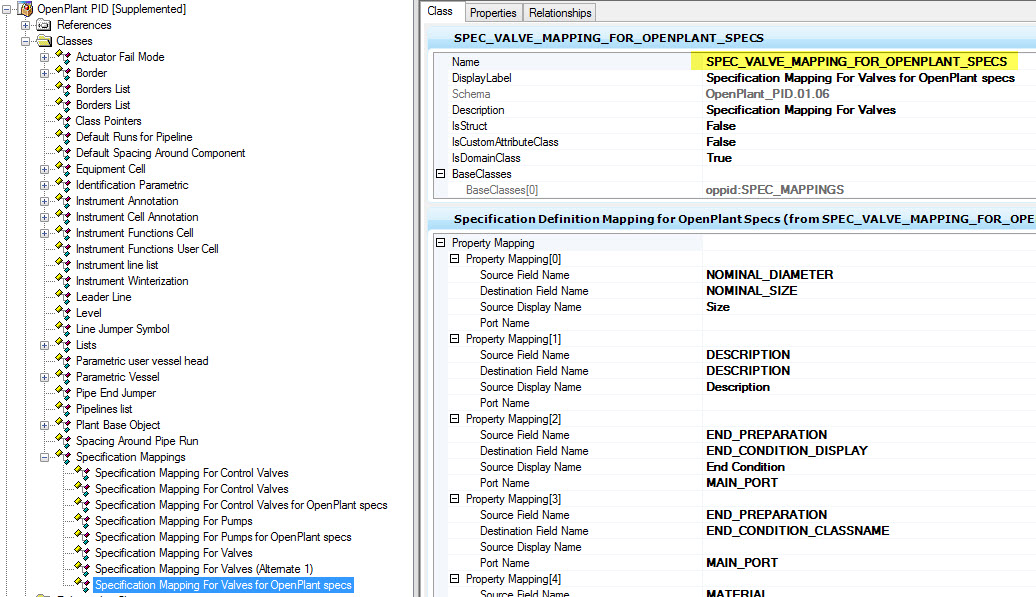This screenshot has height=597, width=1036.
Task: Click the NOMINAL_SIZE destination field value
Action: pos(752,291)
